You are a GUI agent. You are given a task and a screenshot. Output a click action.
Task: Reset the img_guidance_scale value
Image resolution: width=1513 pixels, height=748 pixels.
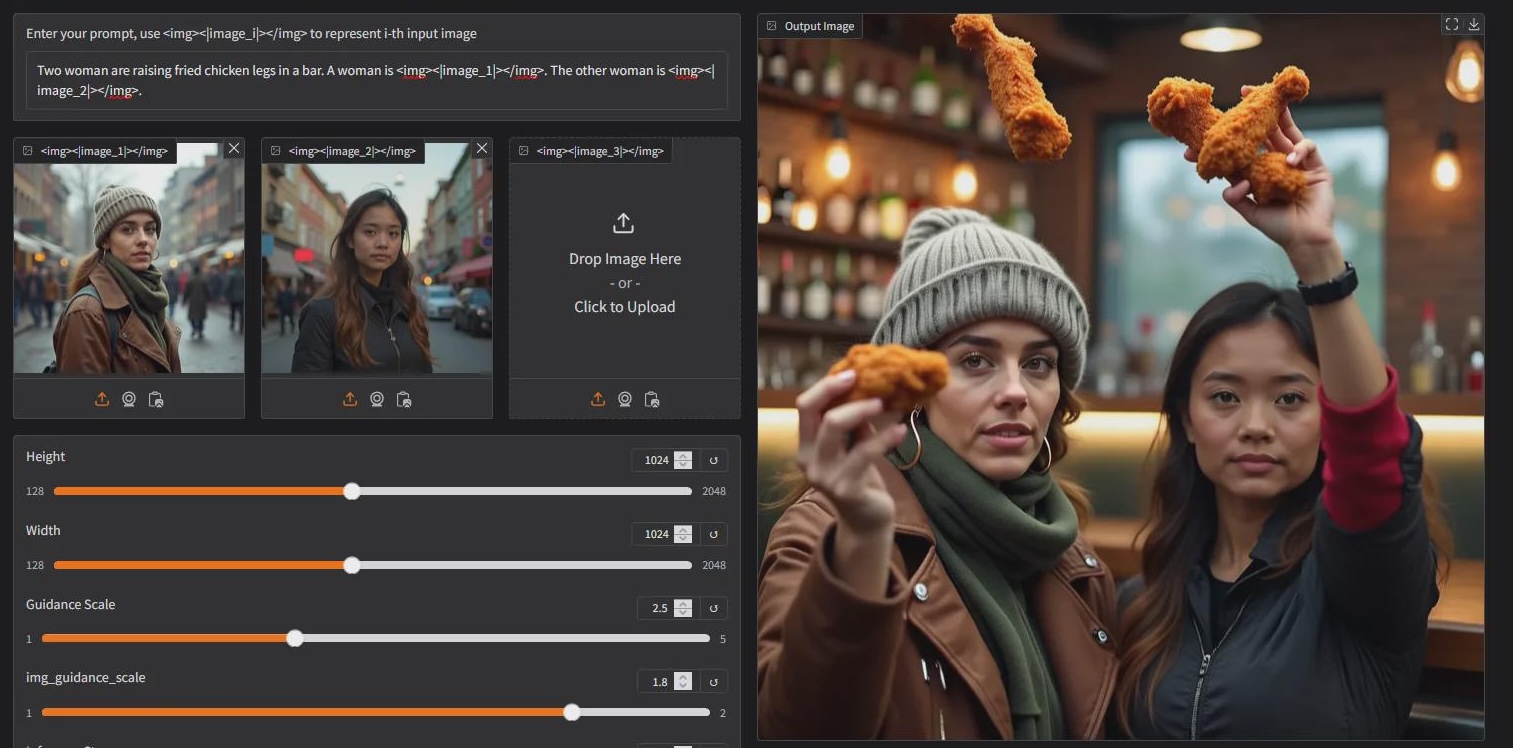pos(714,681)
